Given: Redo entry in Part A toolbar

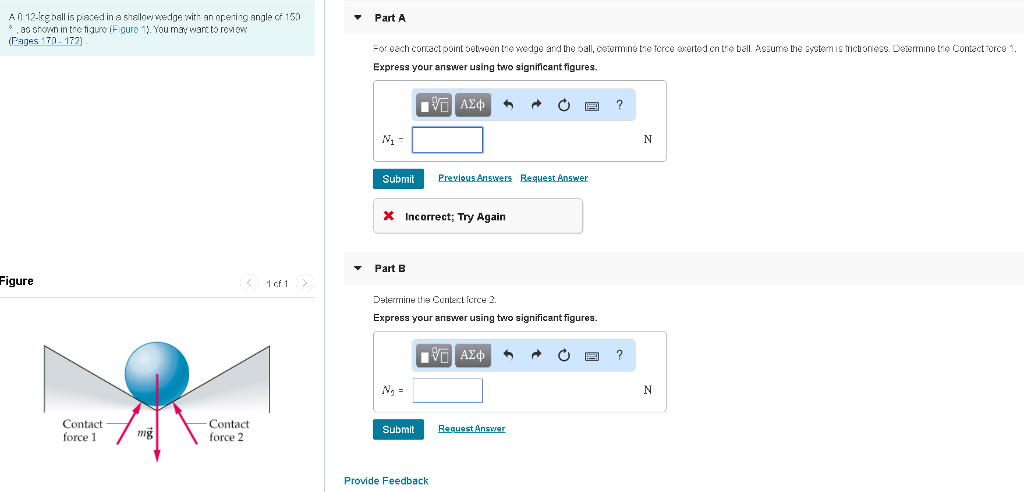Looking at the screenshot, I should 537,105.
